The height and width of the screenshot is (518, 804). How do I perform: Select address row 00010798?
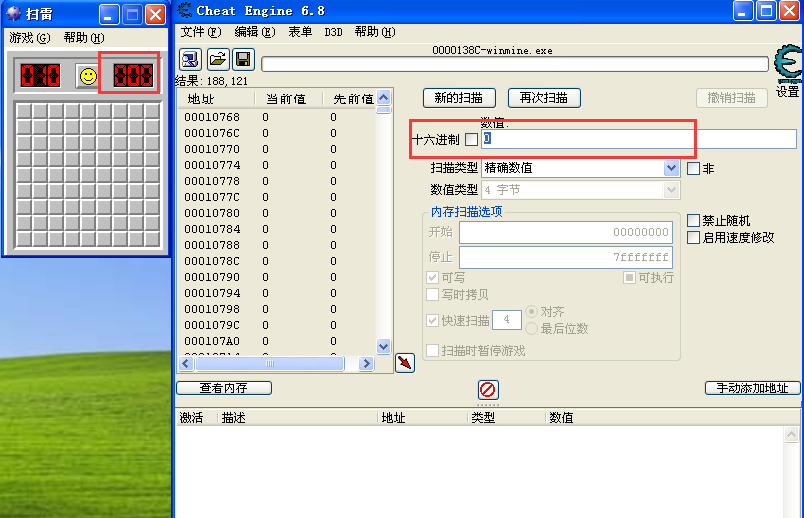click(276, 309)
